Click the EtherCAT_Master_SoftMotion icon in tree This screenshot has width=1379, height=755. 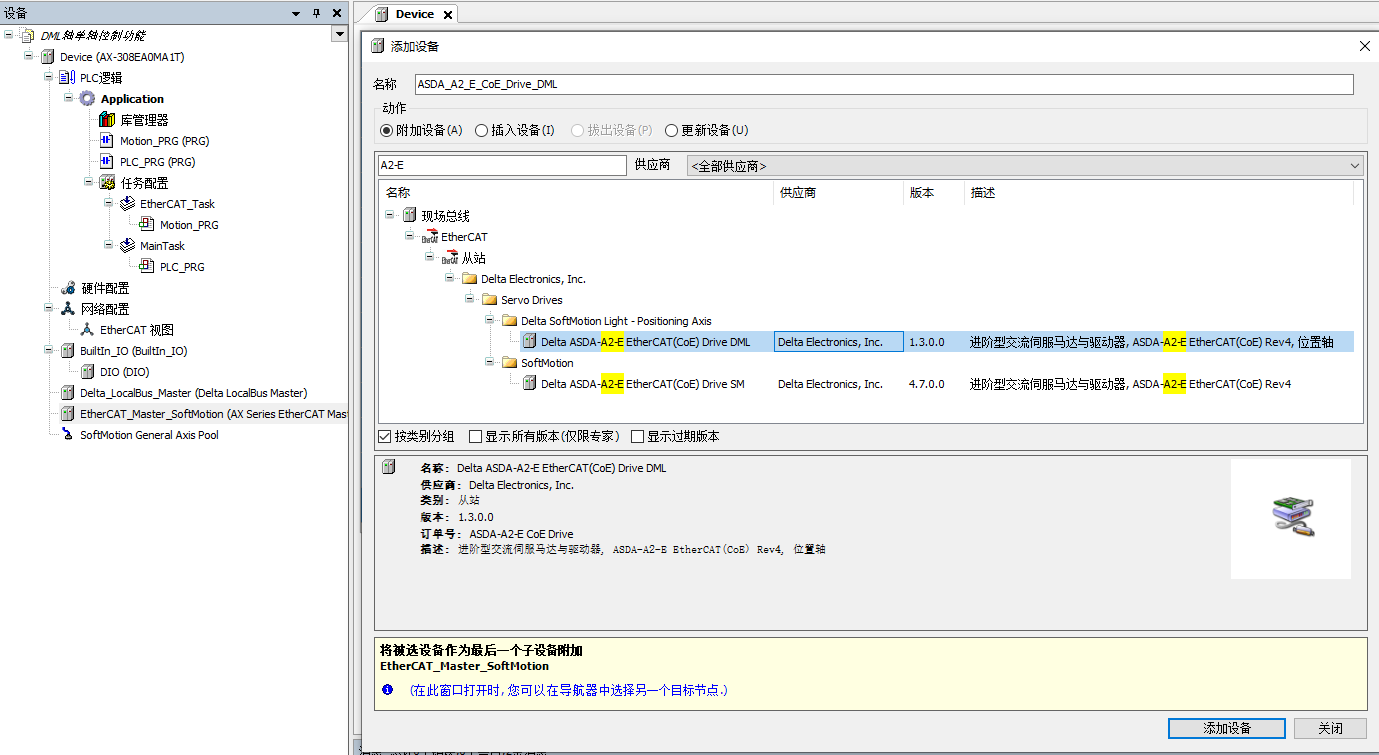coord(68,414)
